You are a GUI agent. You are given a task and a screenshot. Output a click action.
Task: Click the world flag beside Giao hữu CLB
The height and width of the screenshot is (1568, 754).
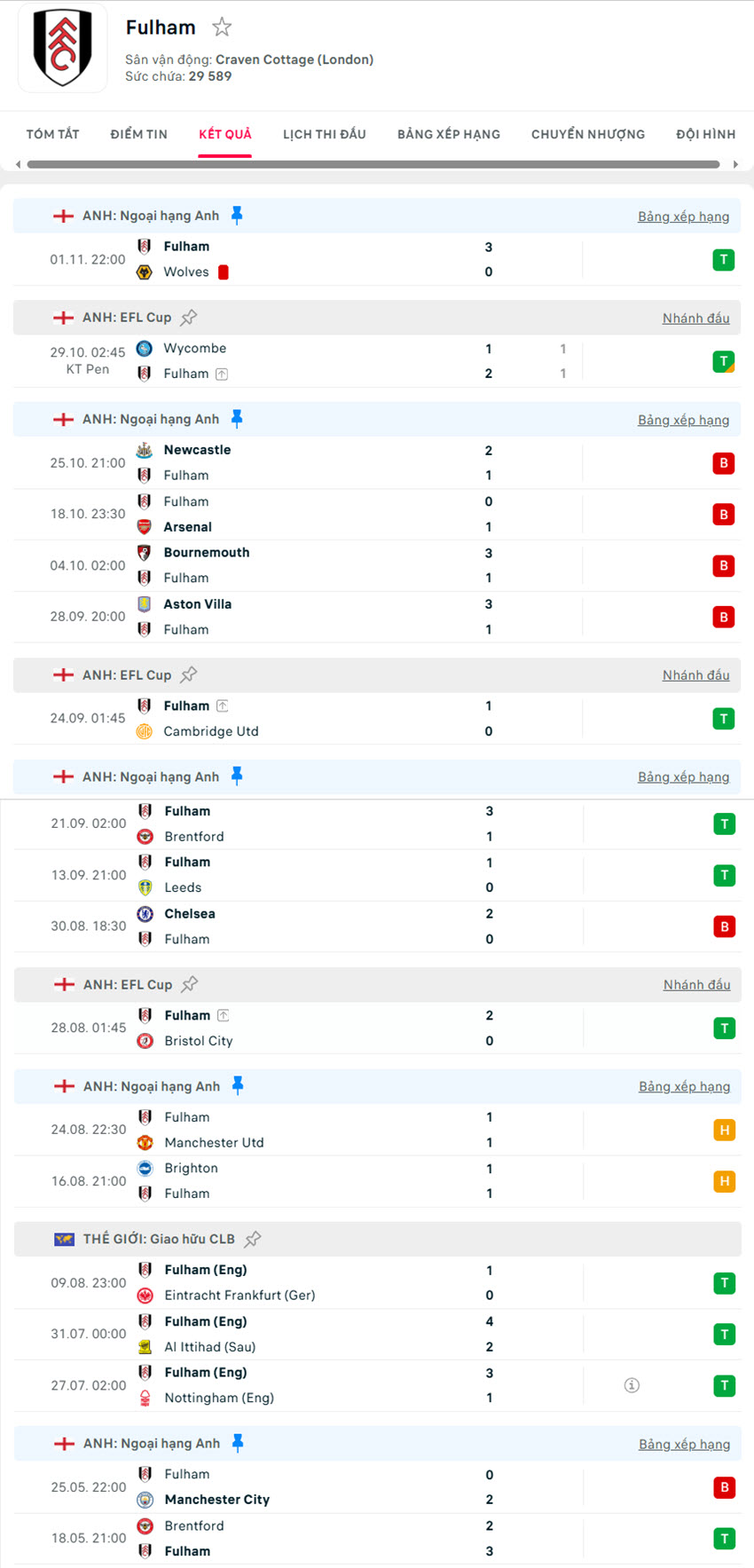[x=62, y=1239]
